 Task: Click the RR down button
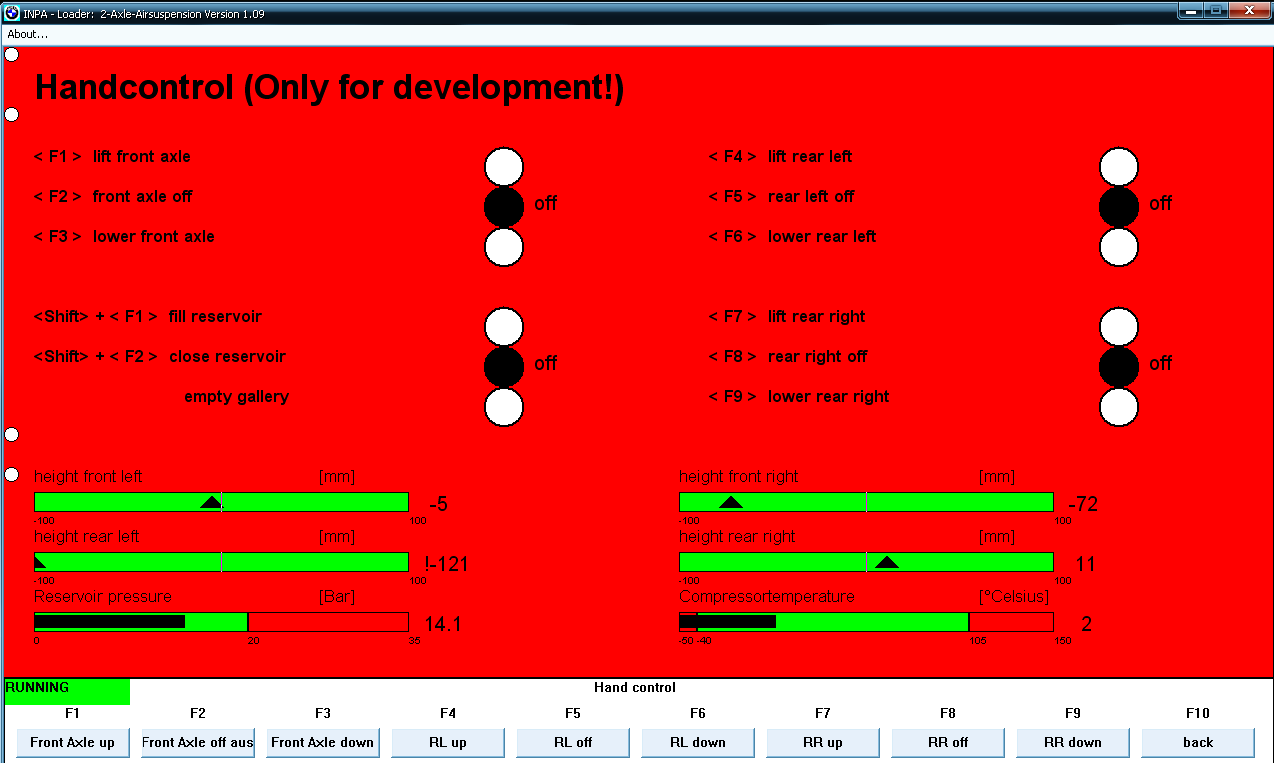tap(1073, 742)
